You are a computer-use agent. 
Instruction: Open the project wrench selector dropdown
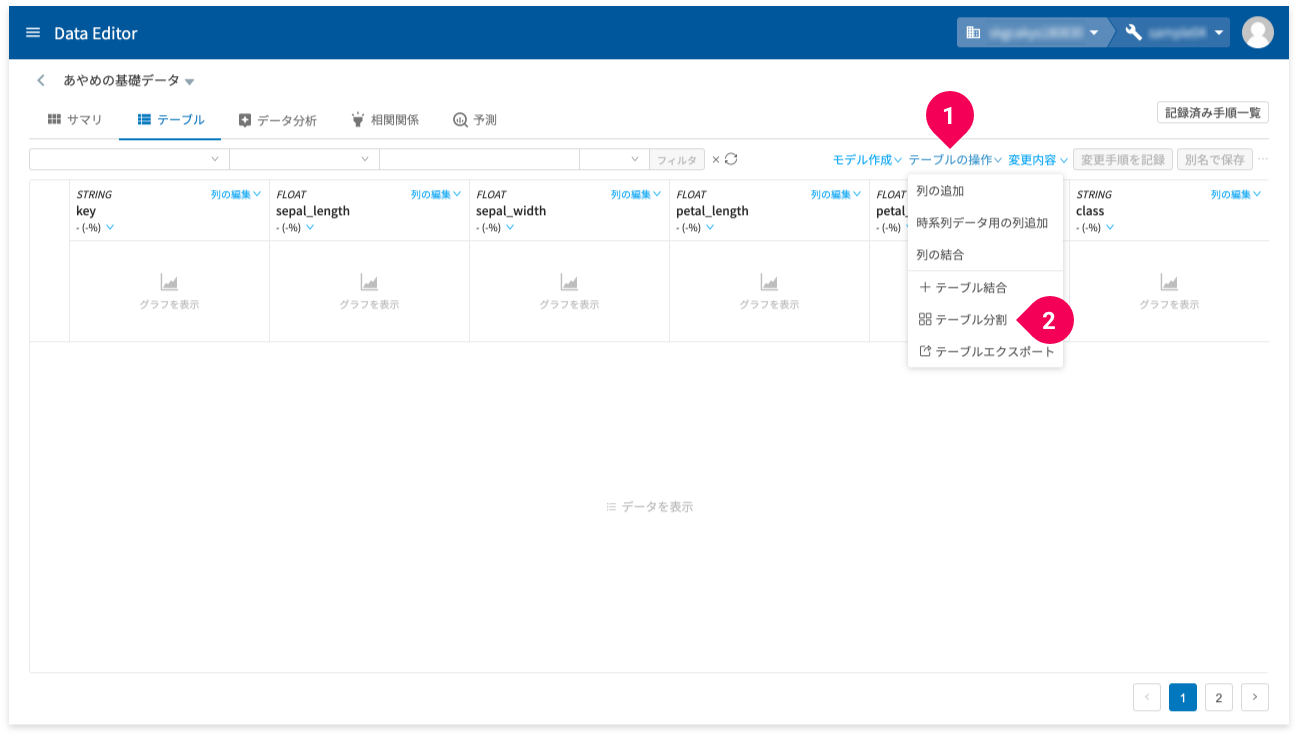1175,33
